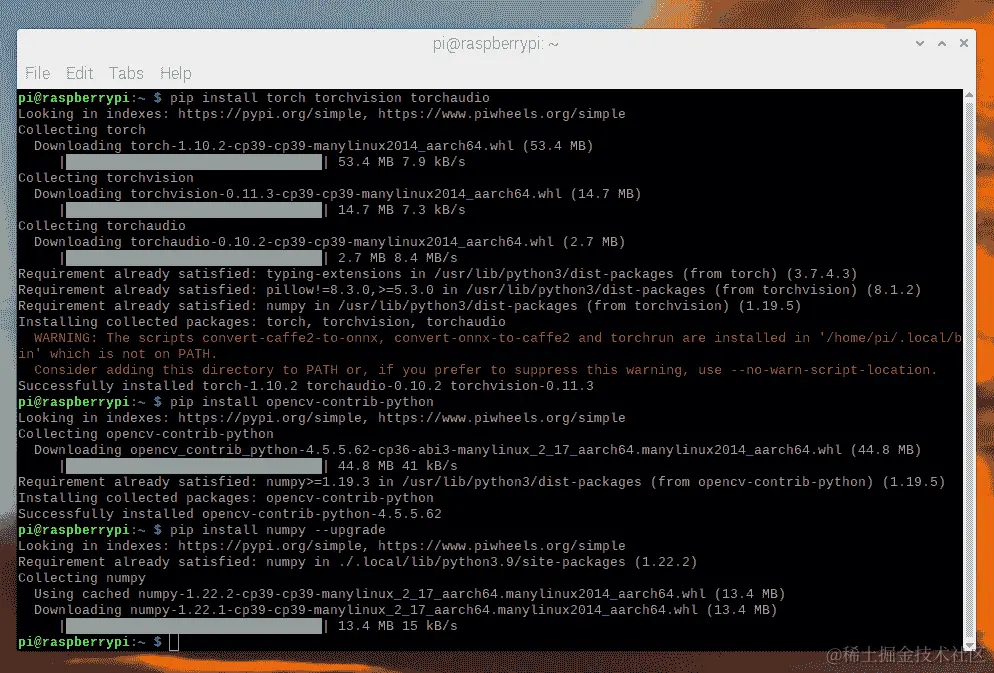
Task: Click 'Collecting torchvision' line
Action: [106, 178]
